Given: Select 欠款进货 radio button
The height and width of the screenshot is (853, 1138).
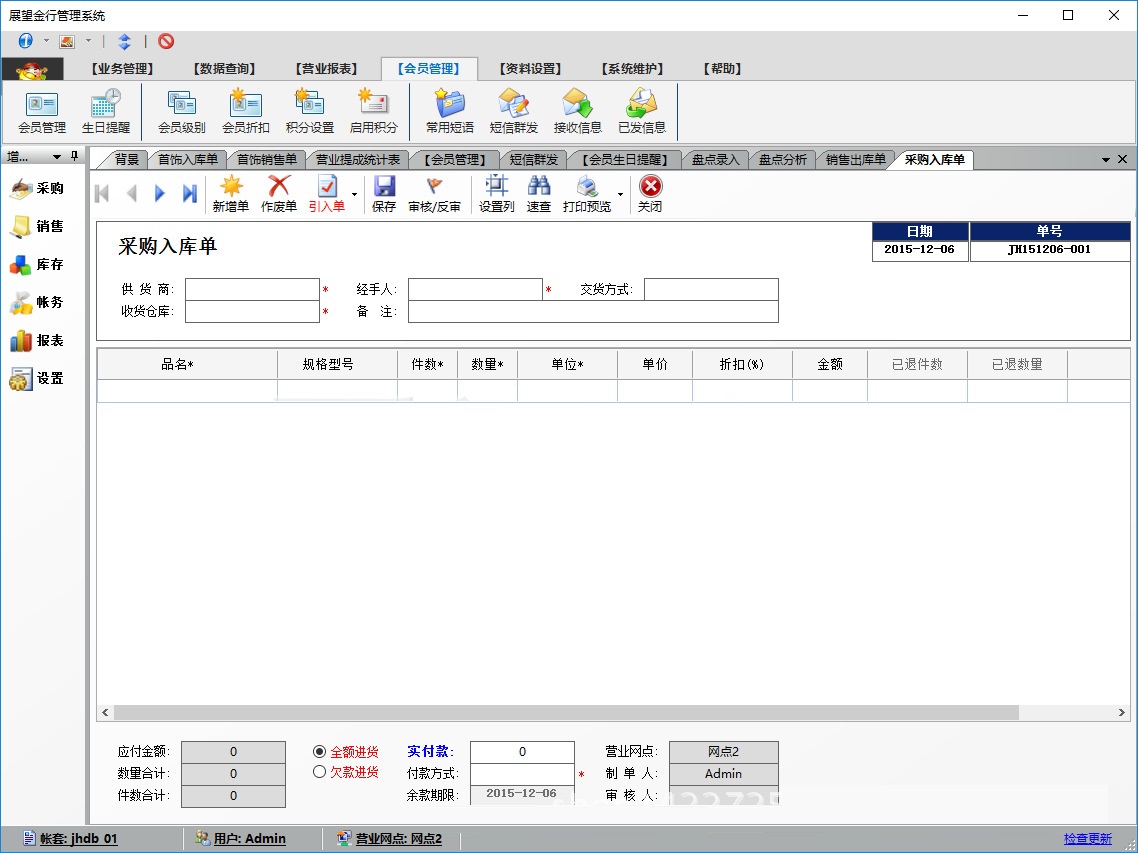Looking at the screenshot, I should (x=319, y=772).
